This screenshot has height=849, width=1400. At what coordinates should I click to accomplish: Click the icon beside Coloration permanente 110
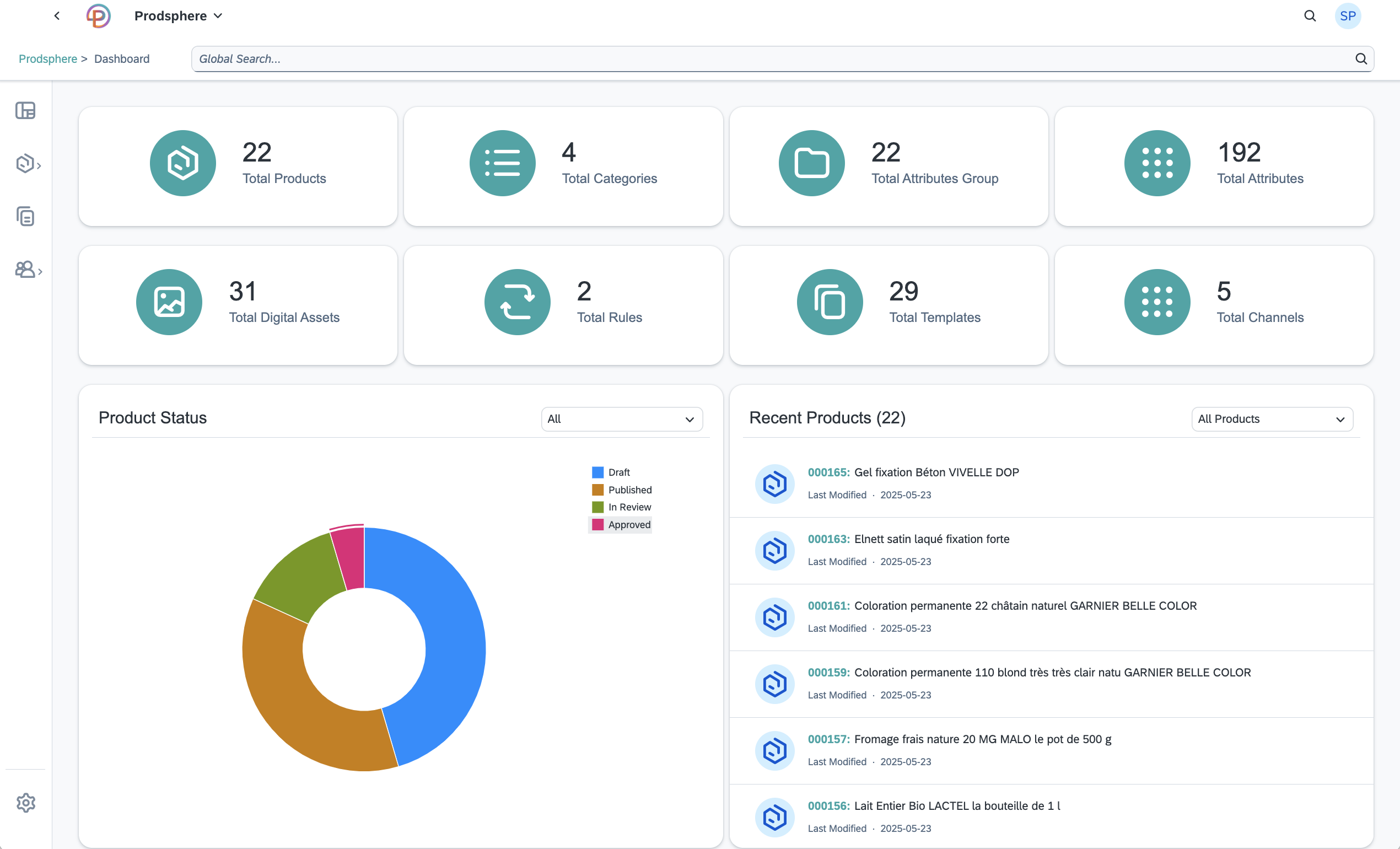[774, 684]
